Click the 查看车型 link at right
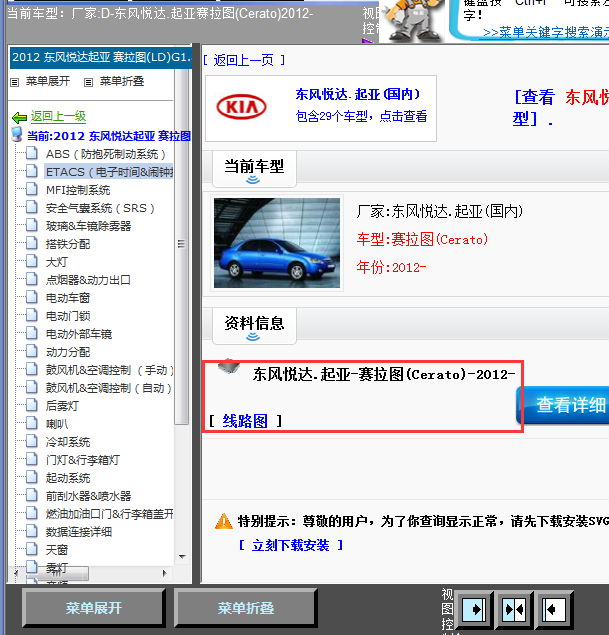 pos(561,108)
